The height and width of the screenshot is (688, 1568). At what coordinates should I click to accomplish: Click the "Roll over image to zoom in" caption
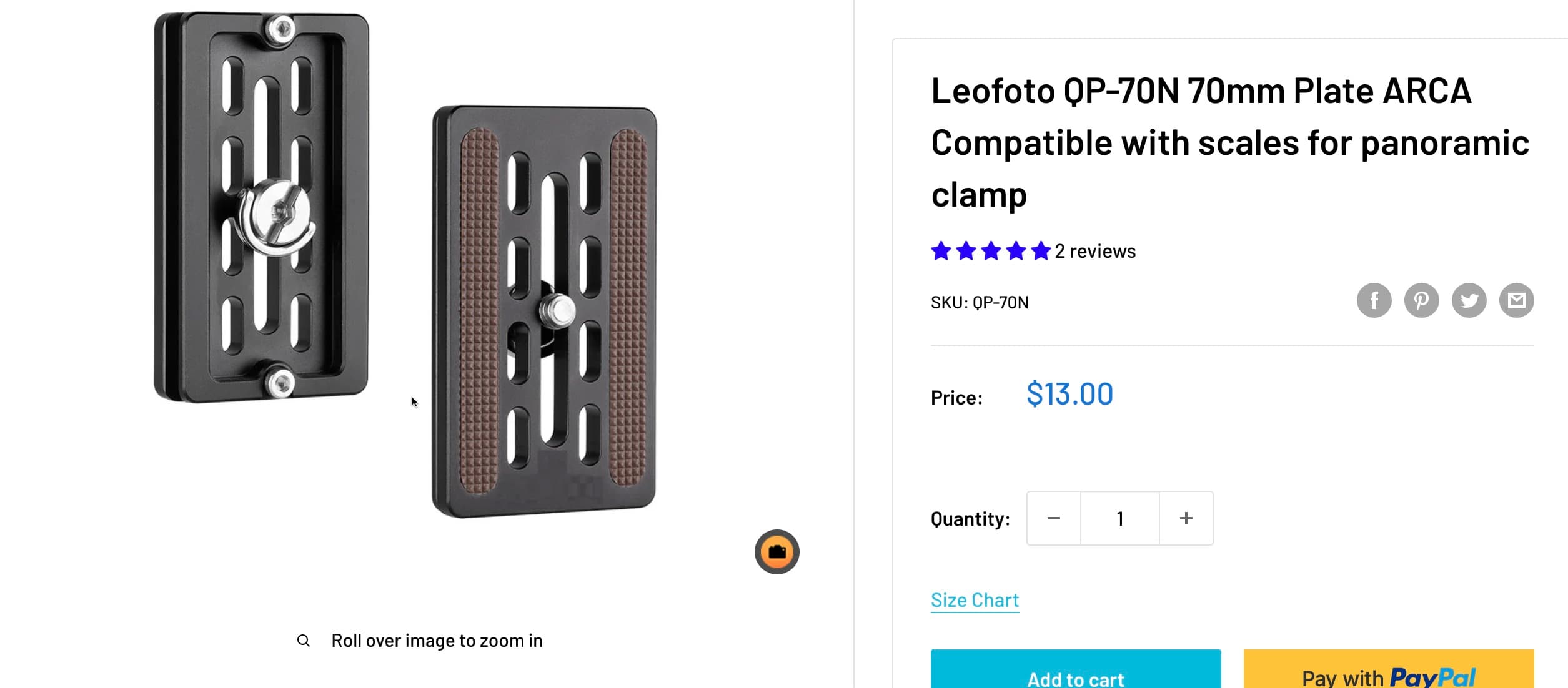437,641
